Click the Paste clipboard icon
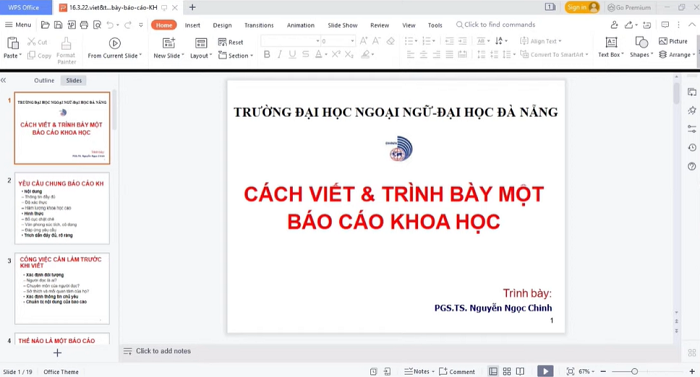The image size is (700, 377). (13, 43)
